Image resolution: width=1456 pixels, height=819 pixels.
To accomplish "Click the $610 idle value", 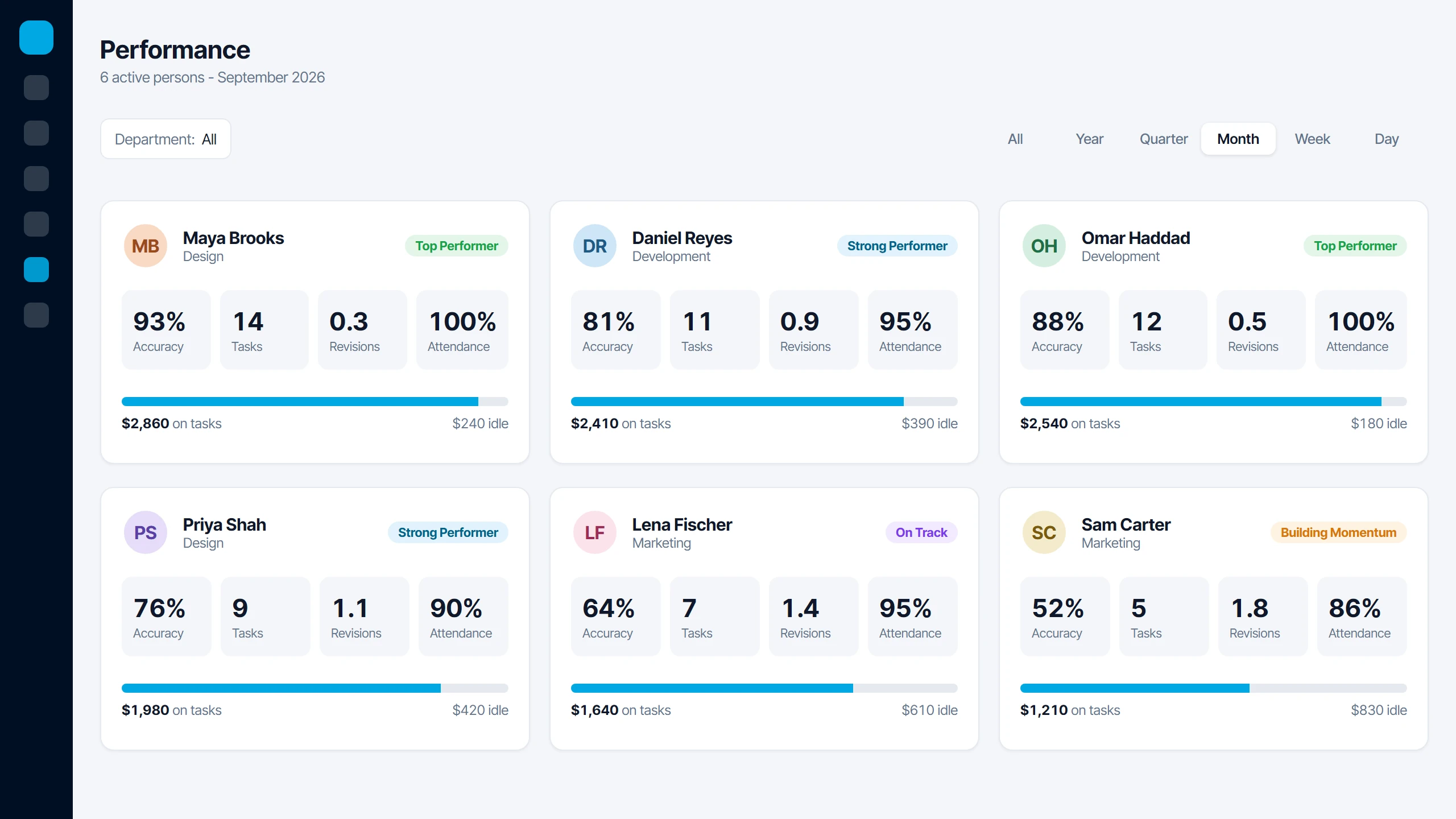I will click(929, 710).
